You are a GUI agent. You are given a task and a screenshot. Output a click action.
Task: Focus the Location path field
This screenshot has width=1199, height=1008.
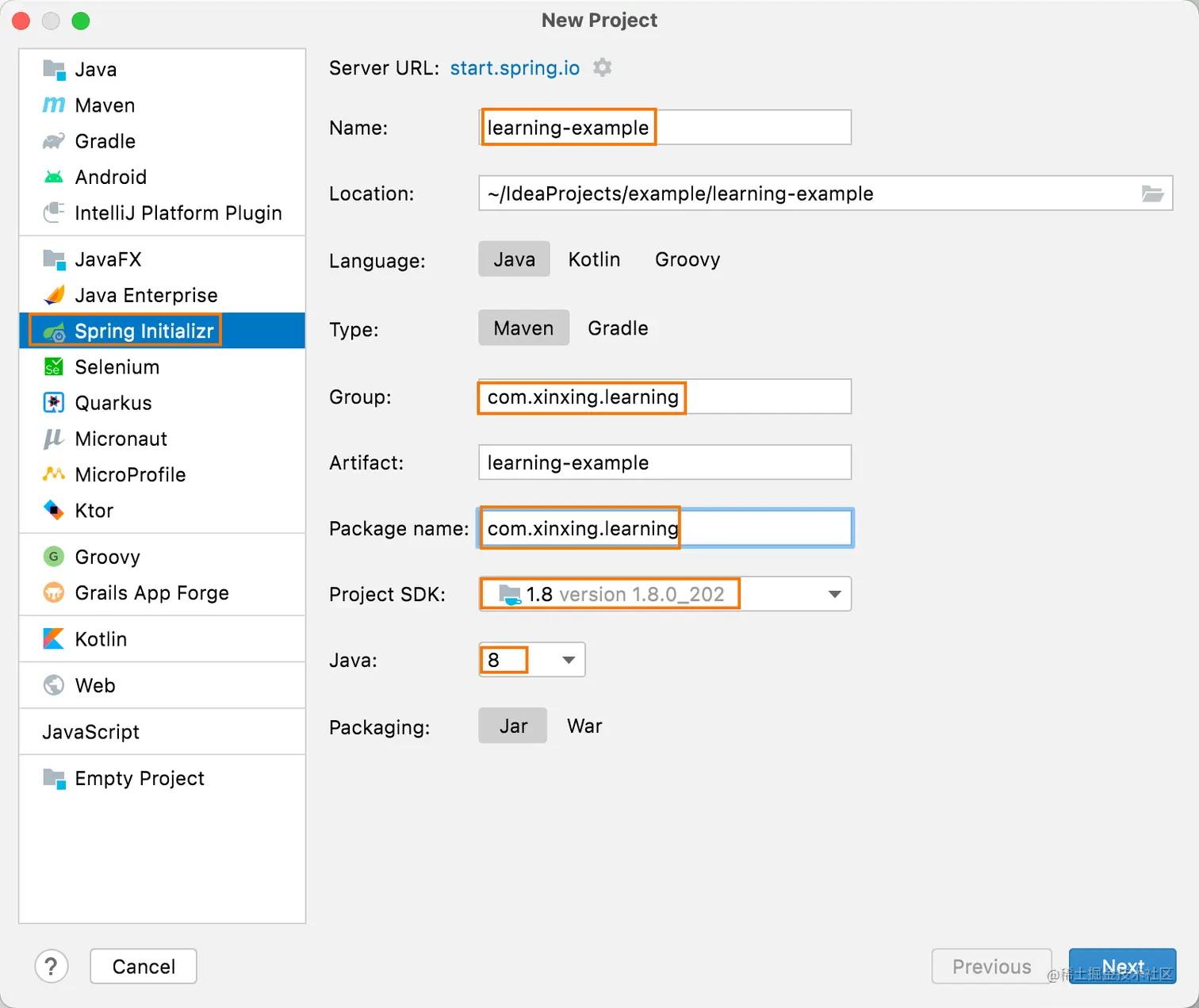(826, 194)
